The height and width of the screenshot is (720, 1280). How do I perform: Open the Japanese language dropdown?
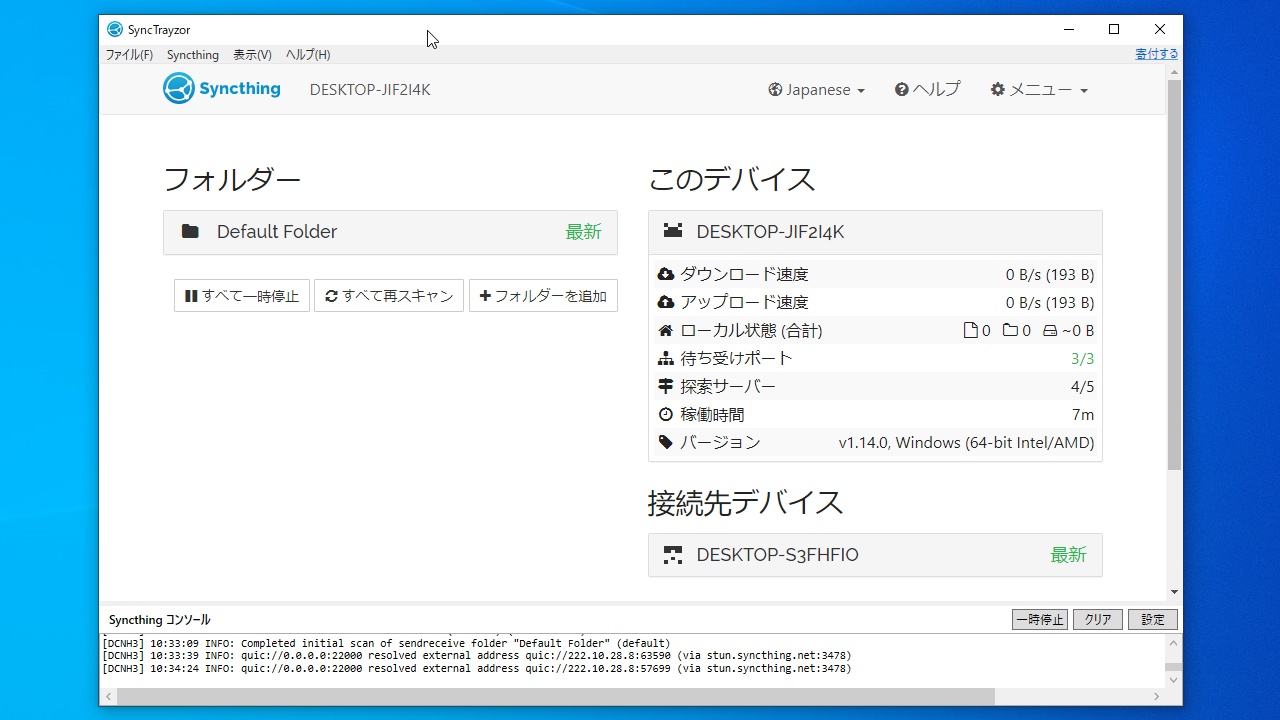click(817, 90)
